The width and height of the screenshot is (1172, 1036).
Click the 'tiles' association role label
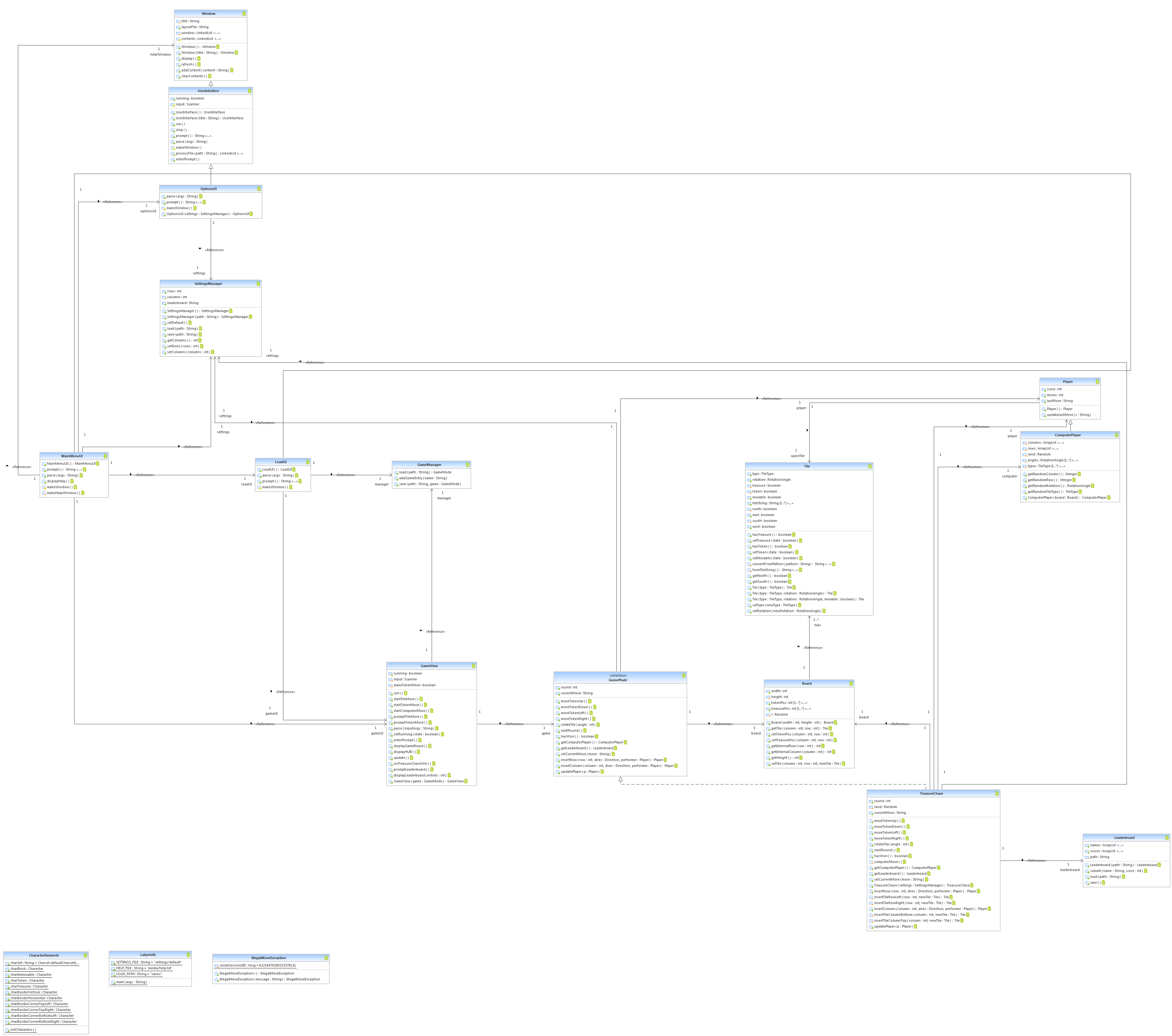818,625
